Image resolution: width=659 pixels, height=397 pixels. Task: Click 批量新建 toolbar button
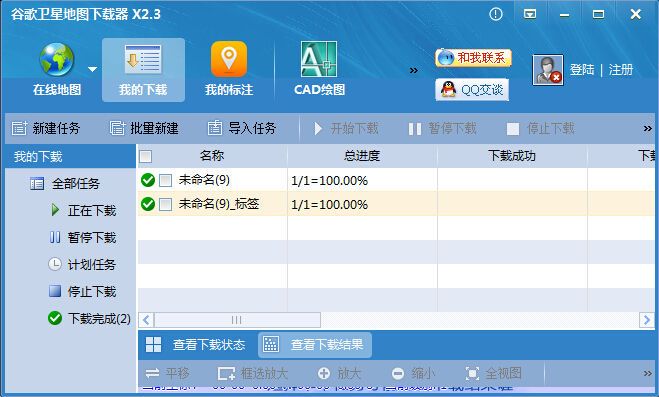click(x=144, y=128)
